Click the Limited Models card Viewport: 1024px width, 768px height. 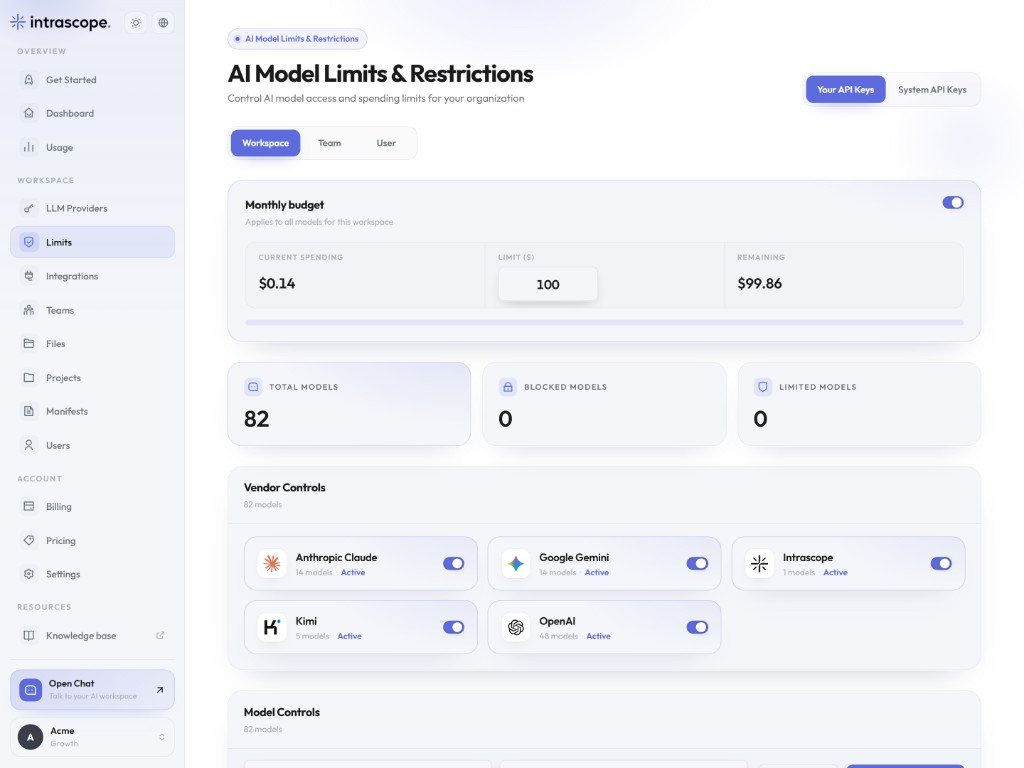point(859,404)
